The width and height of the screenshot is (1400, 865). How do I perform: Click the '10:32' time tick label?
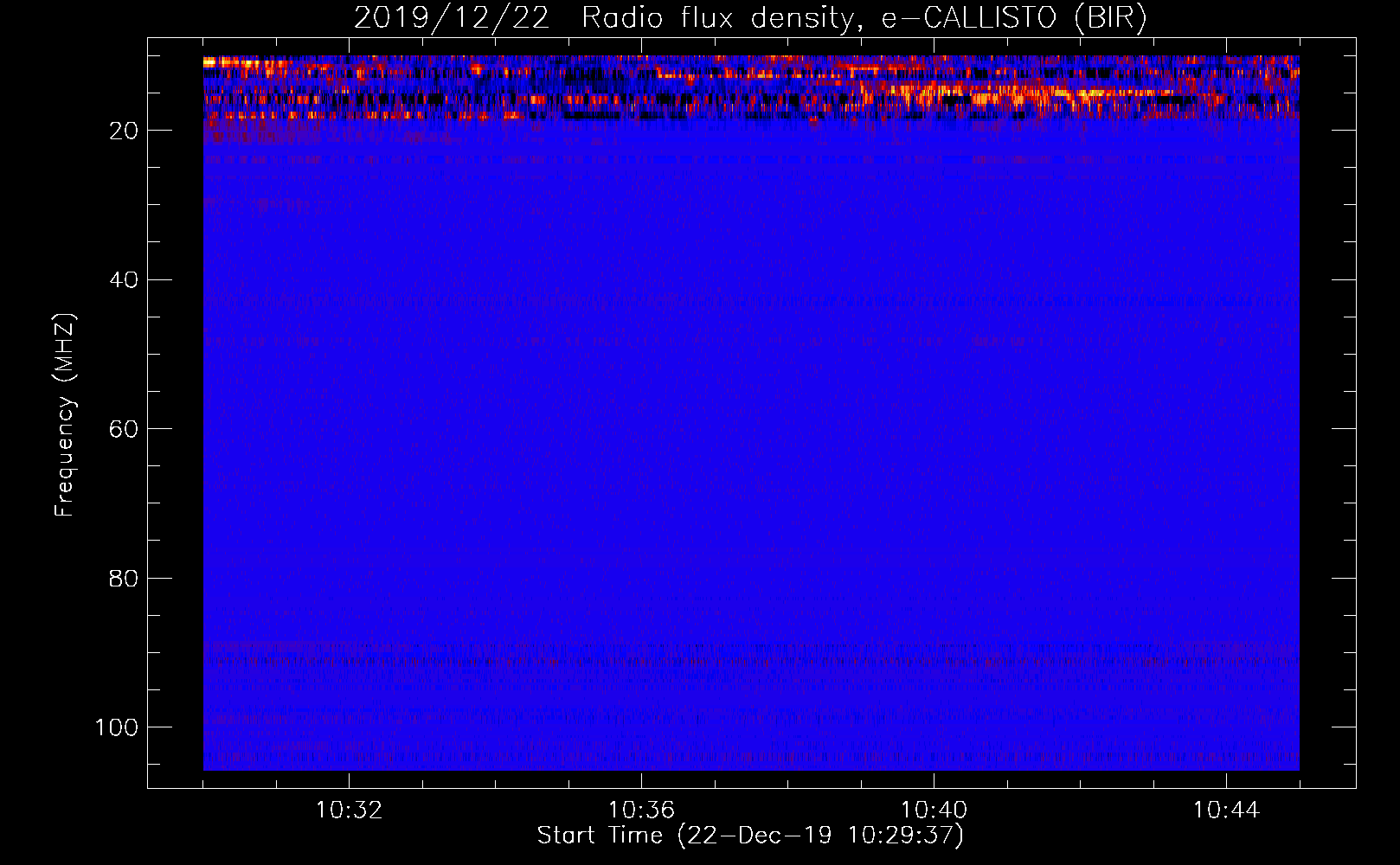pyautogui.click(x=349, y=811)
